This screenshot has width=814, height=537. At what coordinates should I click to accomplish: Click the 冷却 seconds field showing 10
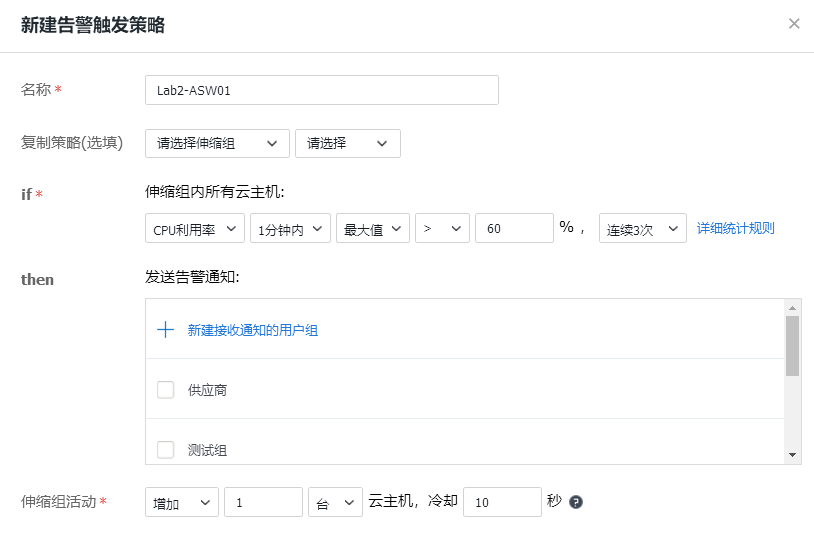(502, 502)
